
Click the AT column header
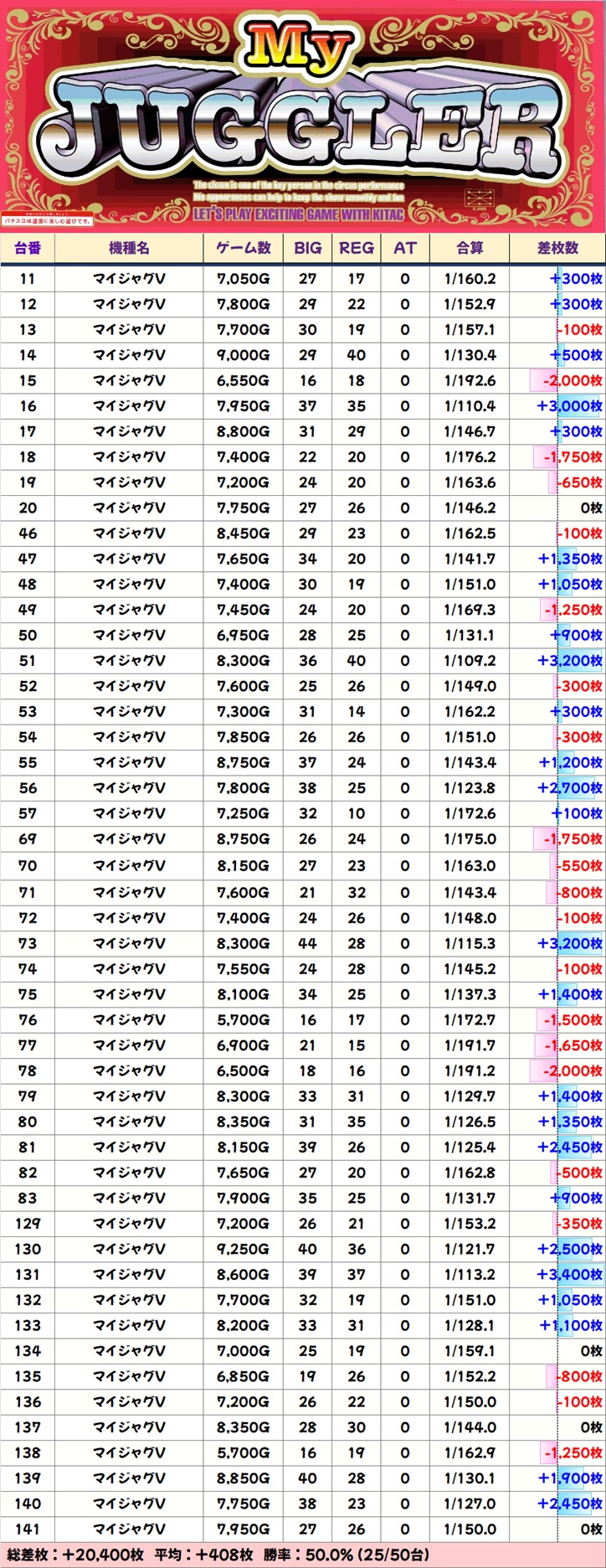click(405, 248)
